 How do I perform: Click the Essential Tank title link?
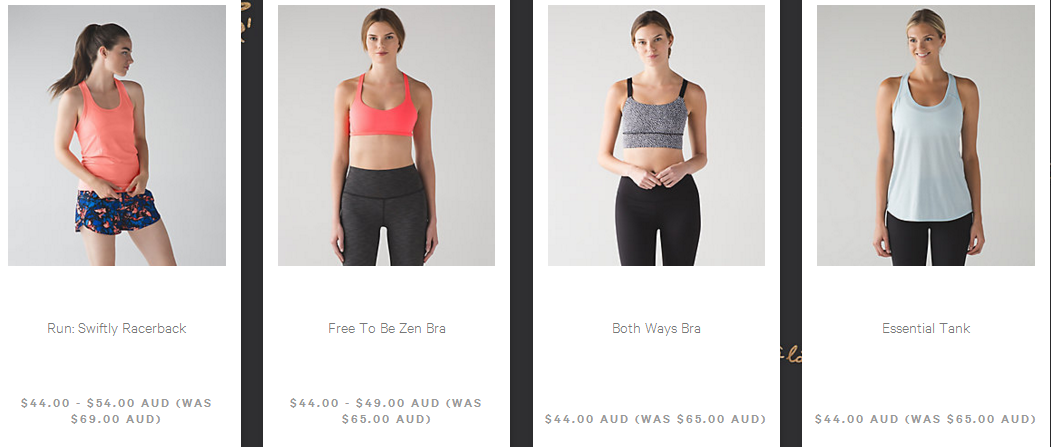[x=926, y=328]
